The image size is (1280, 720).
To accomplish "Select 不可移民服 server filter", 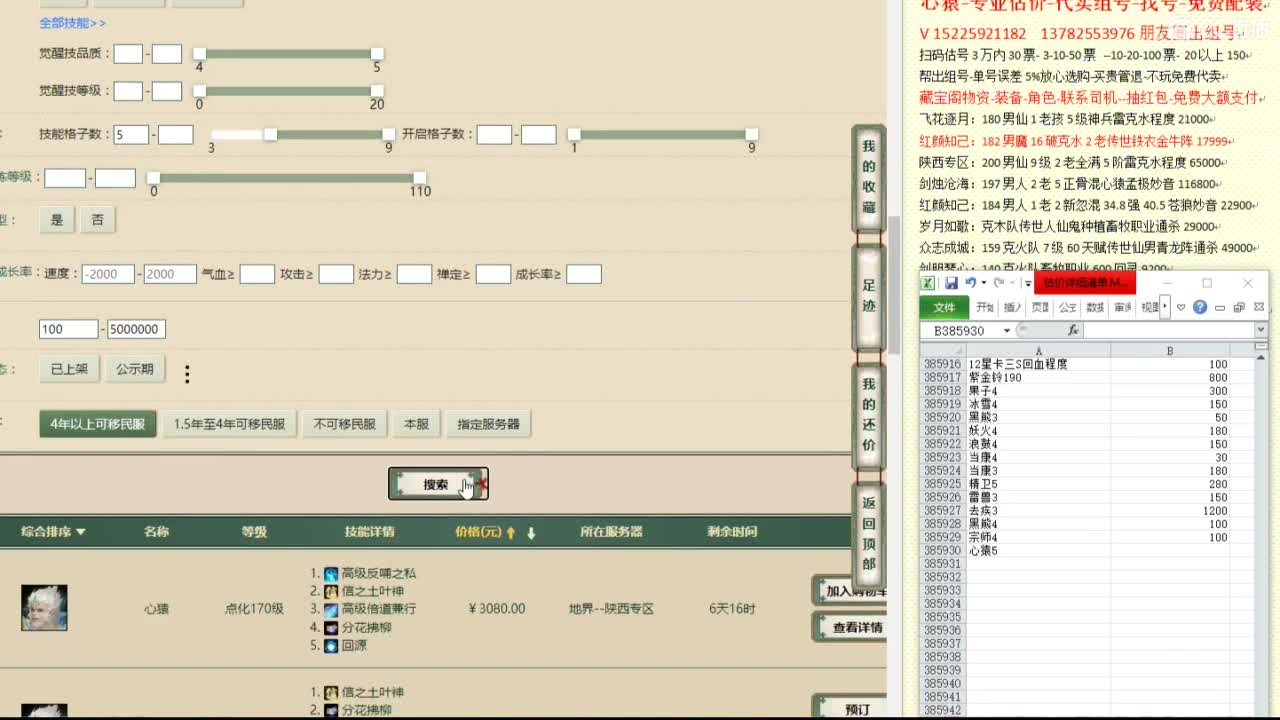I will [344, 424].
